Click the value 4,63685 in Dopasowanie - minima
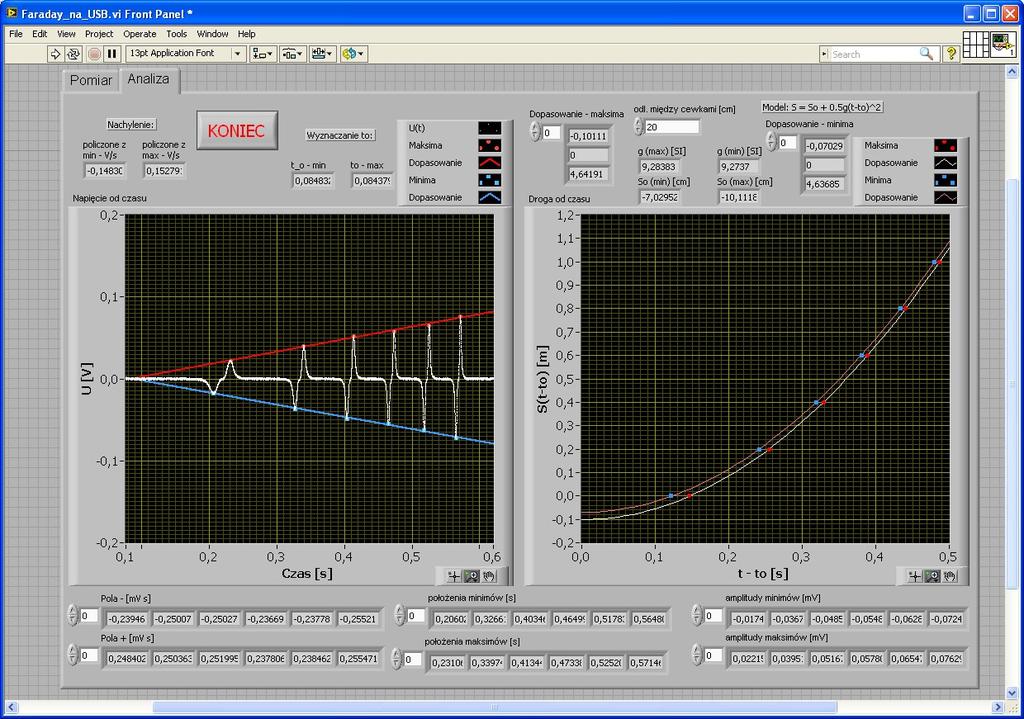 (824, 184)
